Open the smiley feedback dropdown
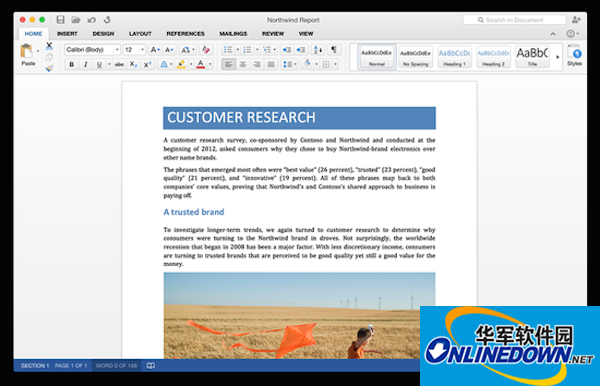The image size is (600, 386). (572, 34)
